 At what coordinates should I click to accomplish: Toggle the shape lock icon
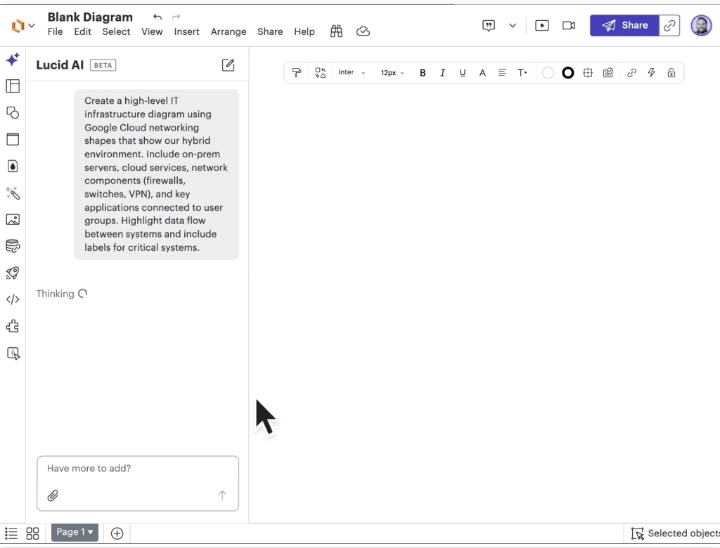(671, 73)
